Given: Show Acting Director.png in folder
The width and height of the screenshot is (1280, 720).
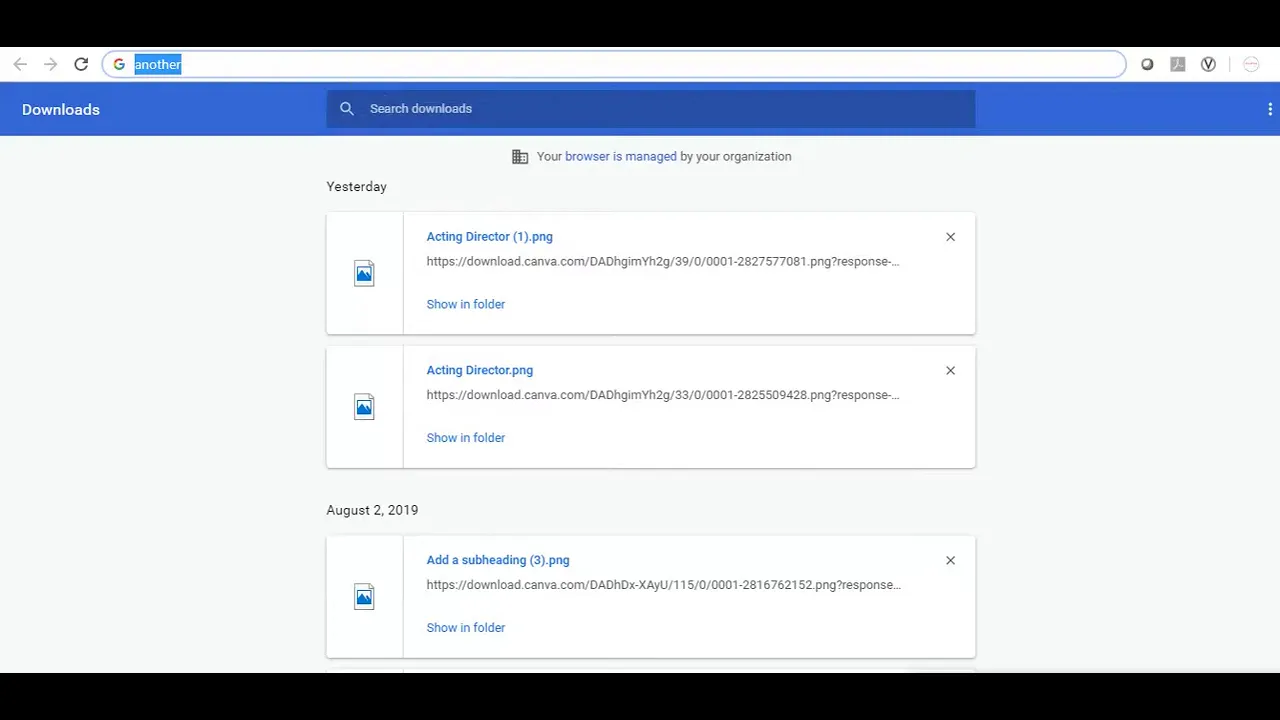Looking at the screenshot, I should click(x=465, y=438).
